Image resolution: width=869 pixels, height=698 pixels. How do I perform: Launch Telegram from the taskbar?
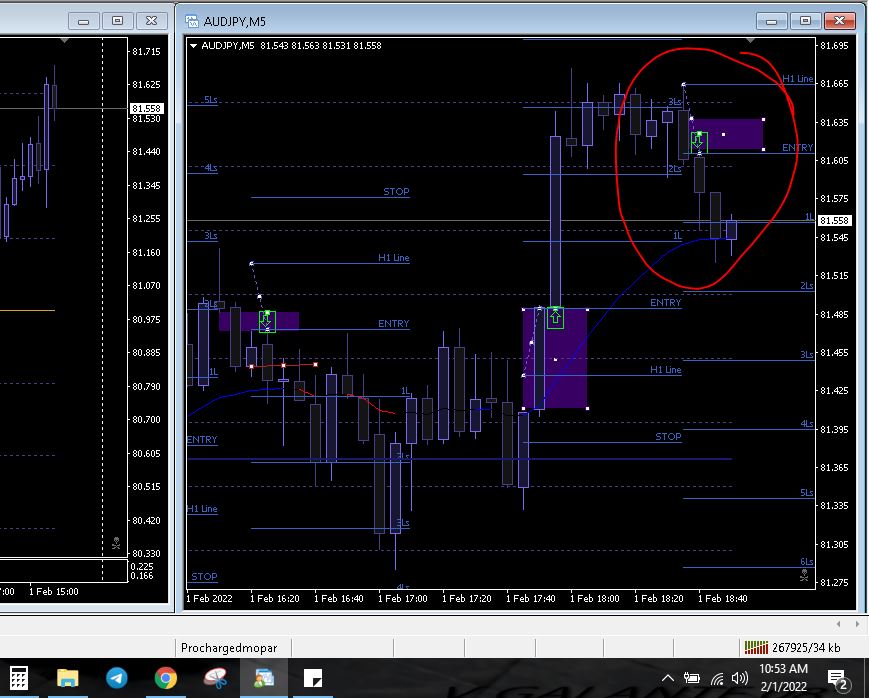click(116, 678)
